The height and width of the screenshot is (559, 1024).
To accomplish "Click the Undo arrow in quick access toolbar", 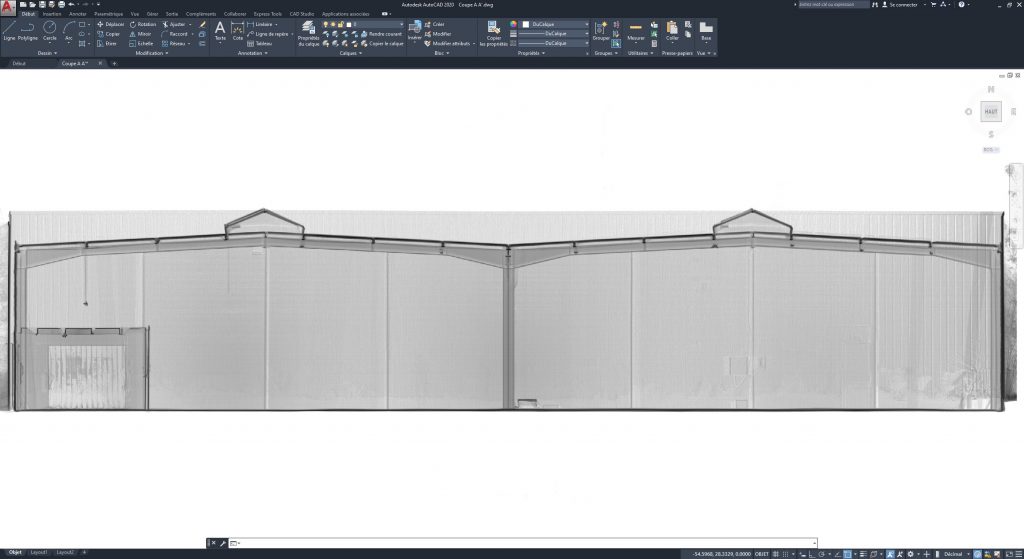I will tap(71, 5).
